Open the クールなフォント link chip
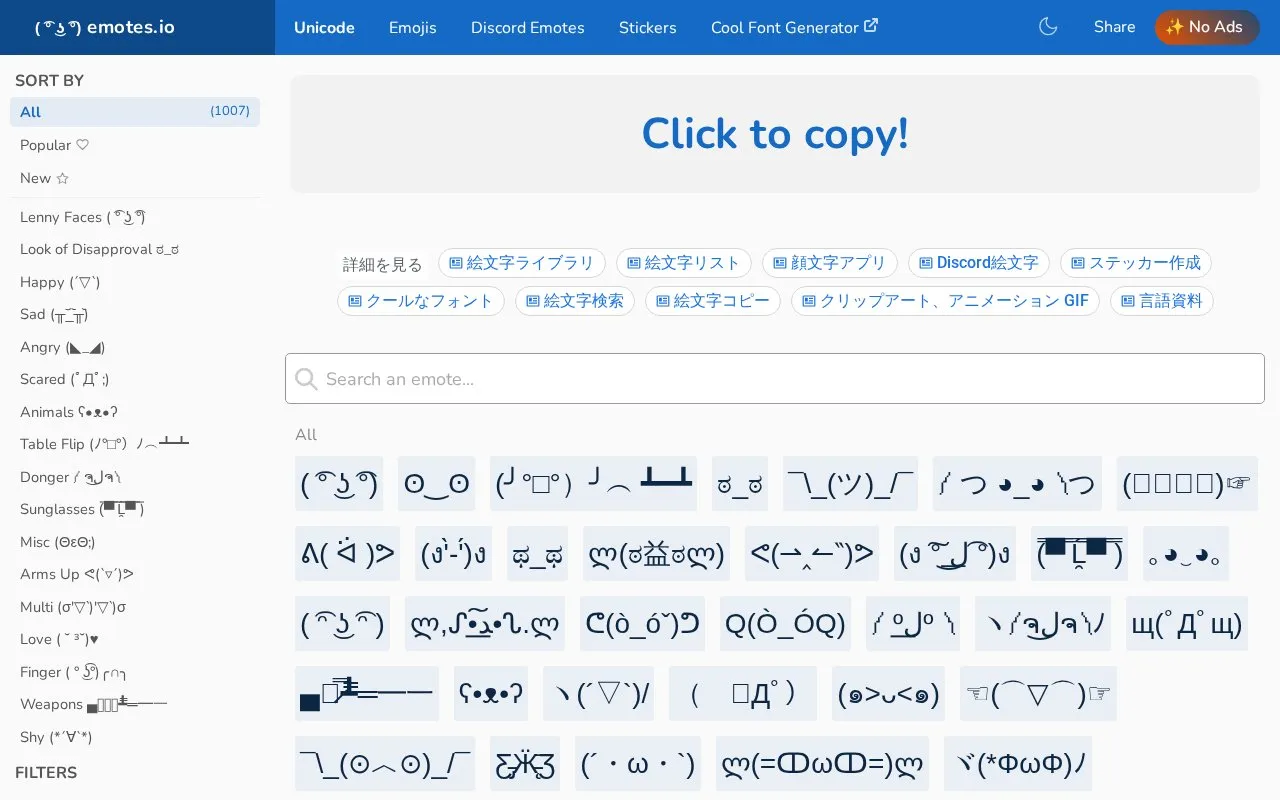Viewport: 1280px width, 800px height. 421,301
